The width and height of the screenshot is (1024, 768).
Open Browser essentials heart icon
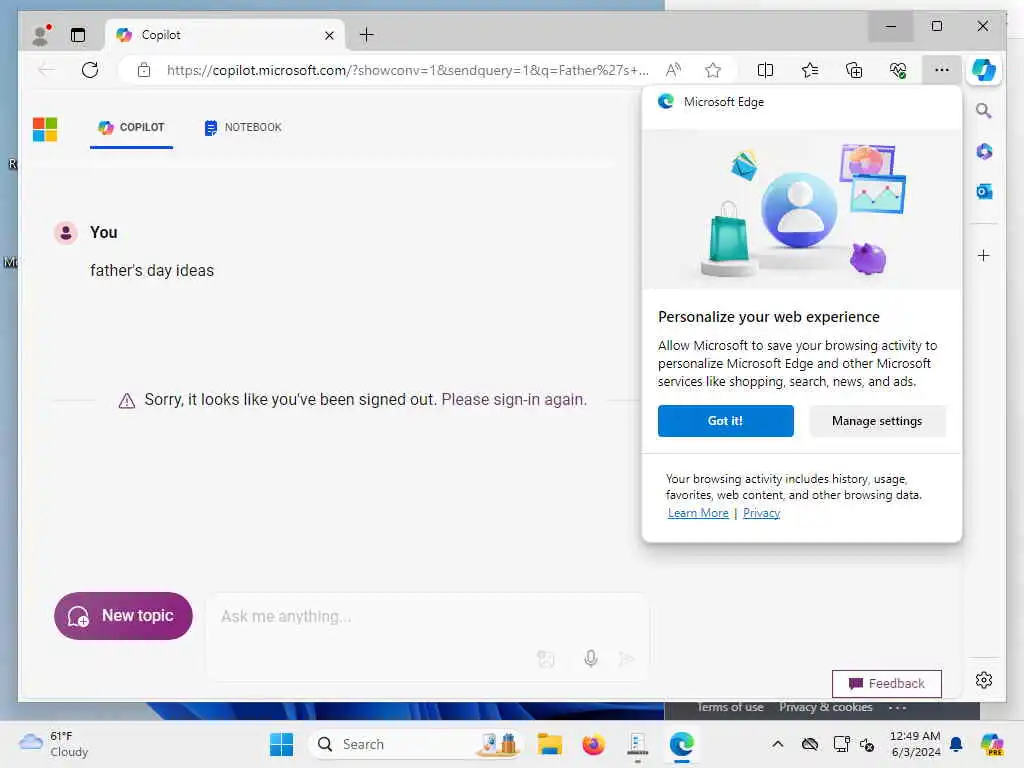point(898,70)
